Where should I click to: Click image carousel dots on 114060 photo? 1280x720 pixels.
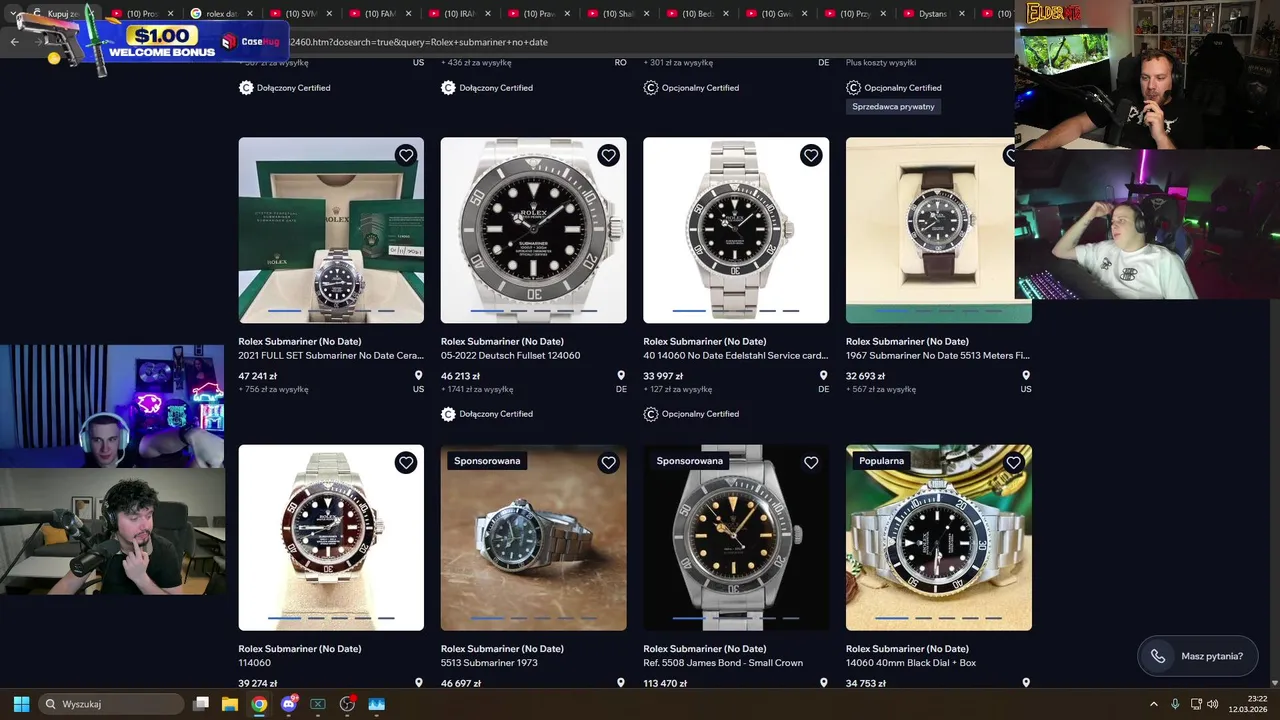(331, 618)
